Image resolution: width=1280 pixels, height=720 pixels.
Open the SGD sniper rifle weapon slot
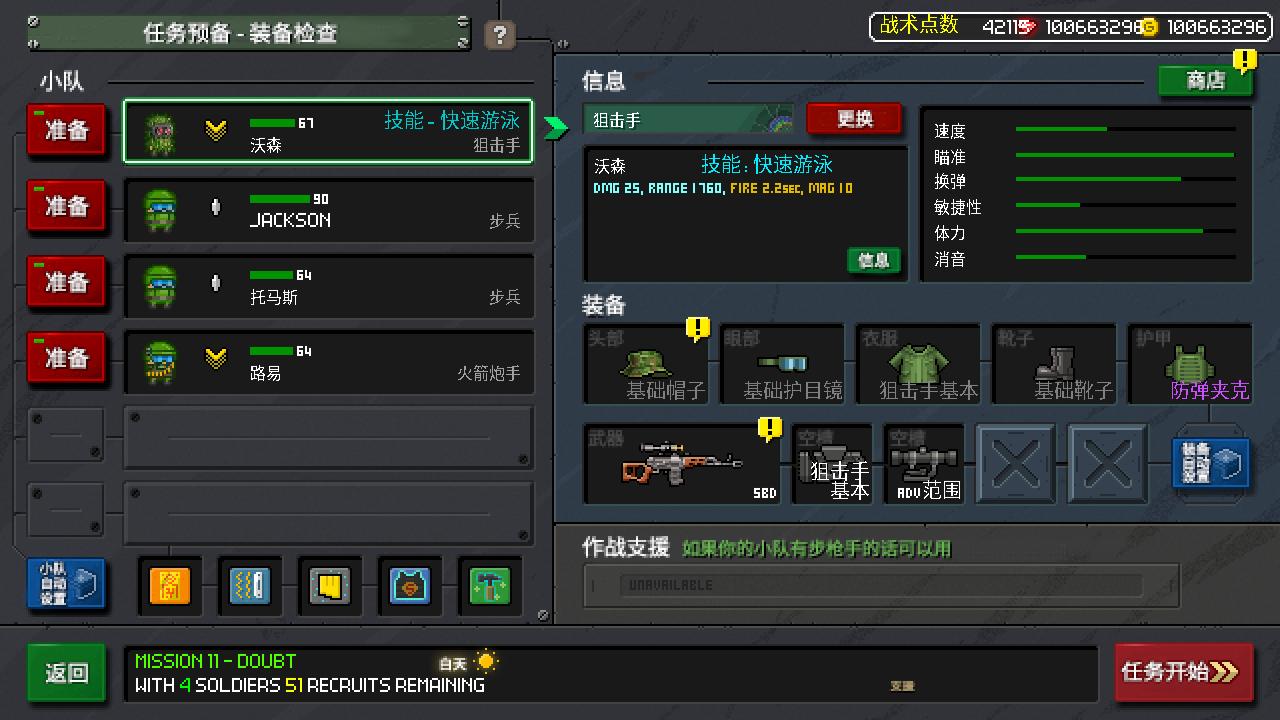pos(682,464)
